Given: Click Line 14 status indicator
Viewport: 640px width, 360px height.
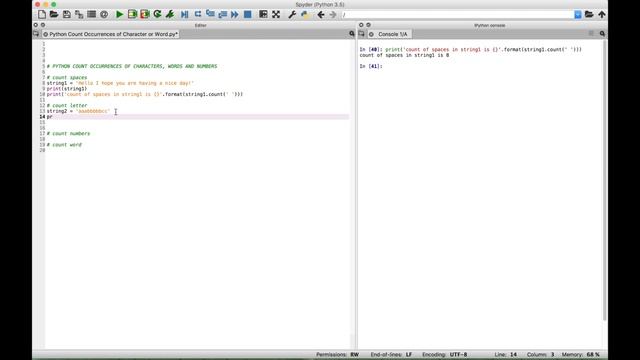Looking at the screenshot, I should (x=505, y=355).
